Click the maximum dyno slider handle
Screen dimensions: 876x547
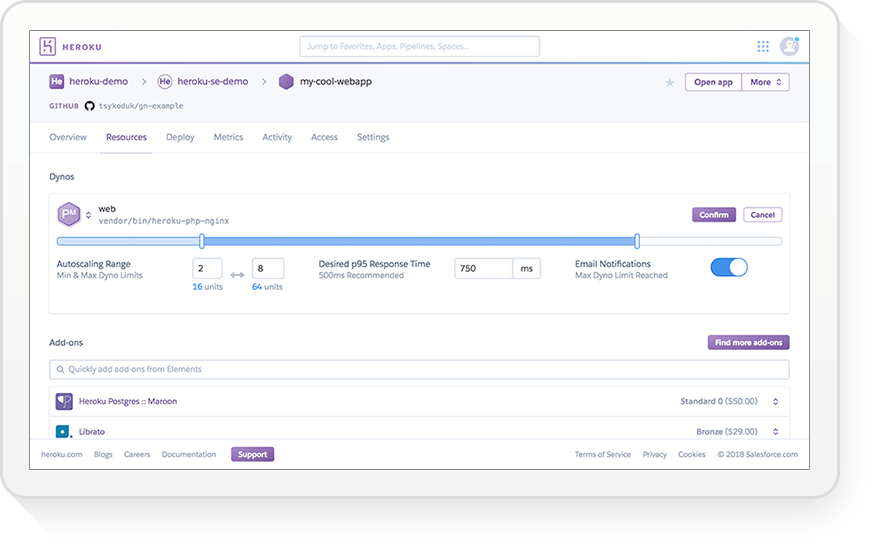637,241
